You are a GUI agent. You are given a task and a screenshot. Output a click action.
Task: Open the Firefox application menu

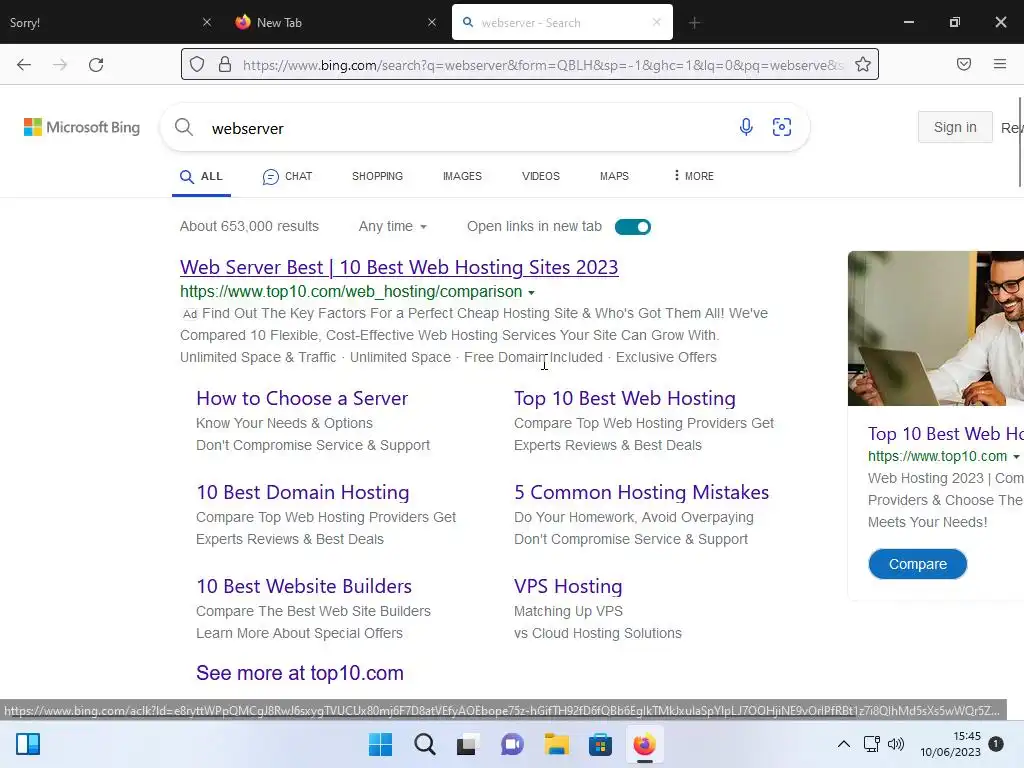click(1000, 64)
